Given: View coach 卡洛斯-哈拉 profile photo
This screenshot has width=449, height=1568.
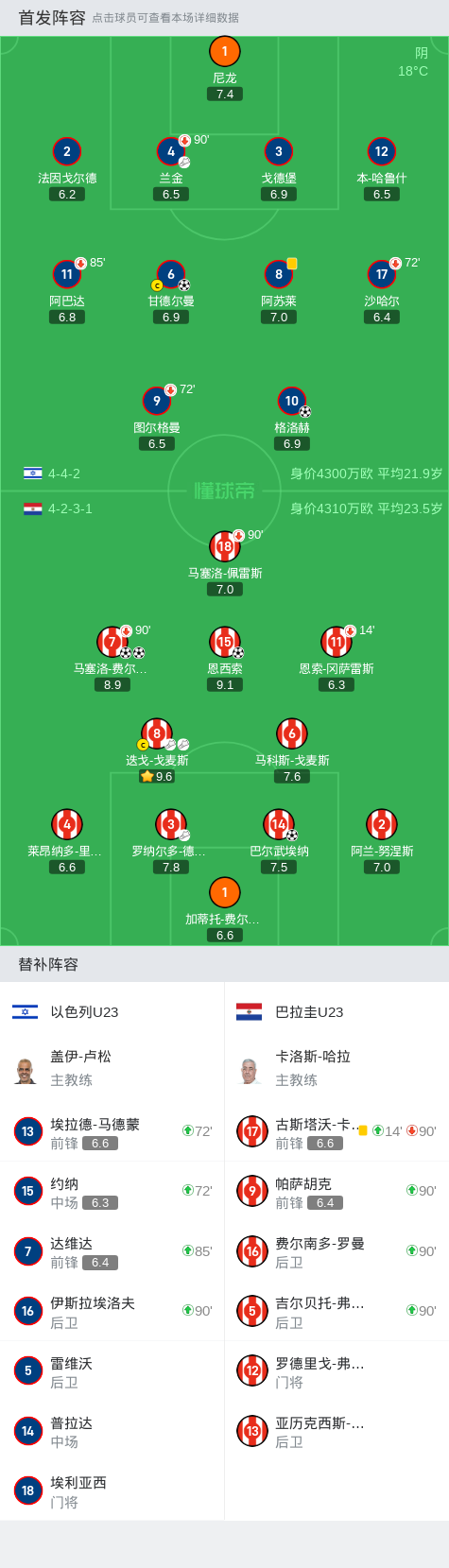Looking at the screenshot, I should point(250,1070).
